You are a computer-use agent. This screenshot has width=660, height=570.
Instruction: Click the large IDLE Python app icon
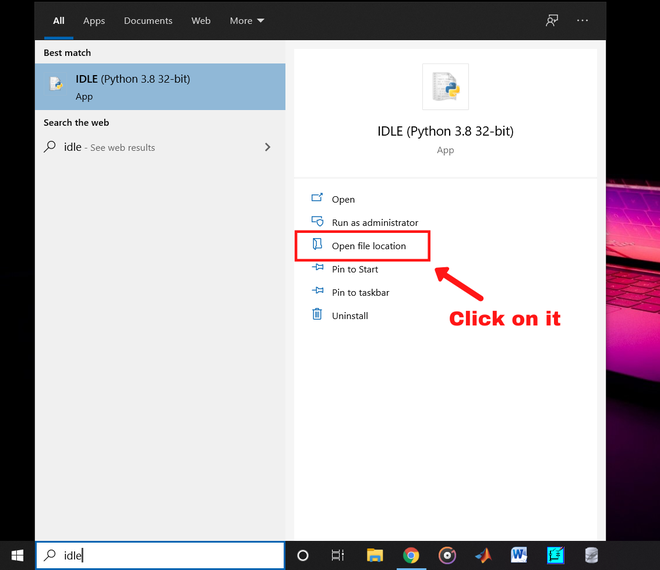pyautogui.click(x=445, y=87)
